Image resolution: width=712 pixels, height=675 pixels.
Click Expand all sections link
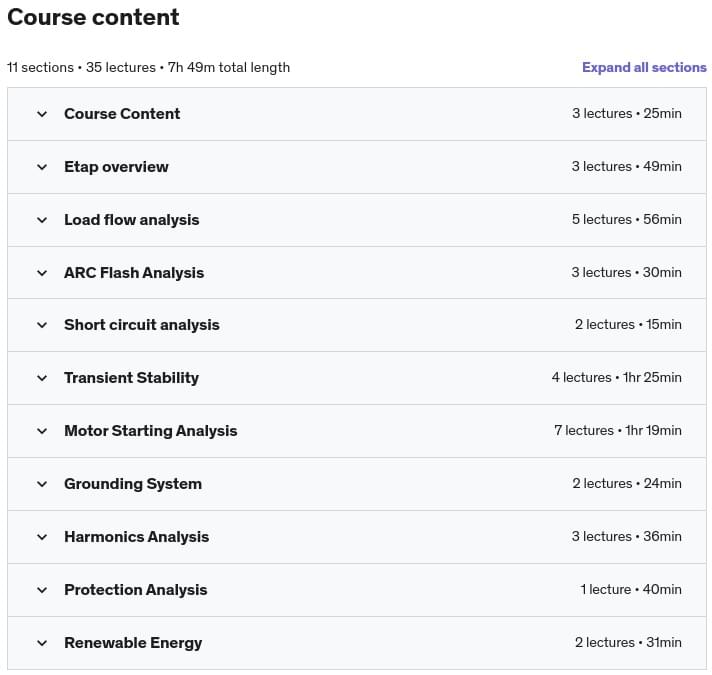[x=644, y=67]
